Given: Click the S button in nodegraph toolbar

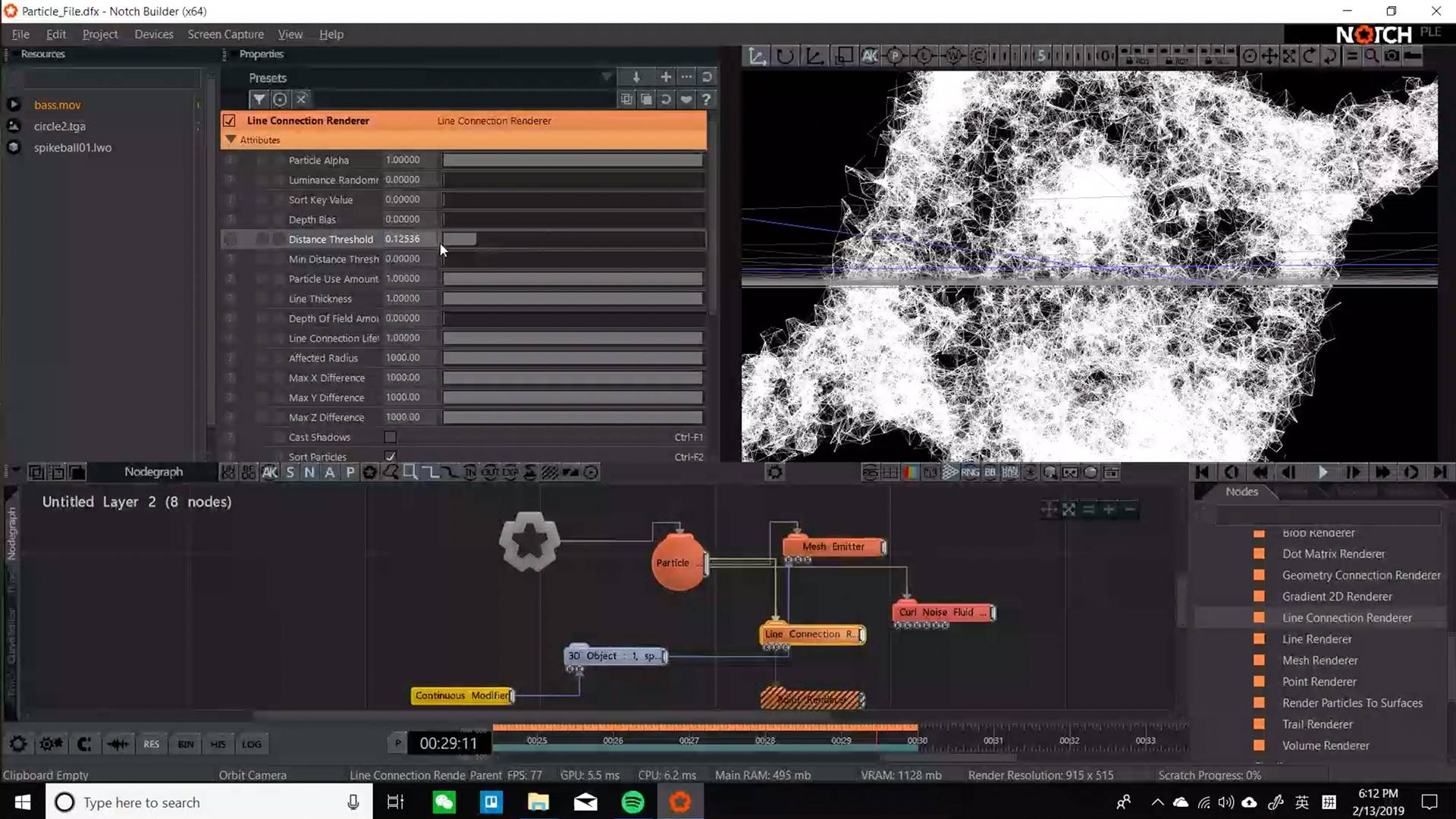Looking at the screenshot, I should pos(290,472).
